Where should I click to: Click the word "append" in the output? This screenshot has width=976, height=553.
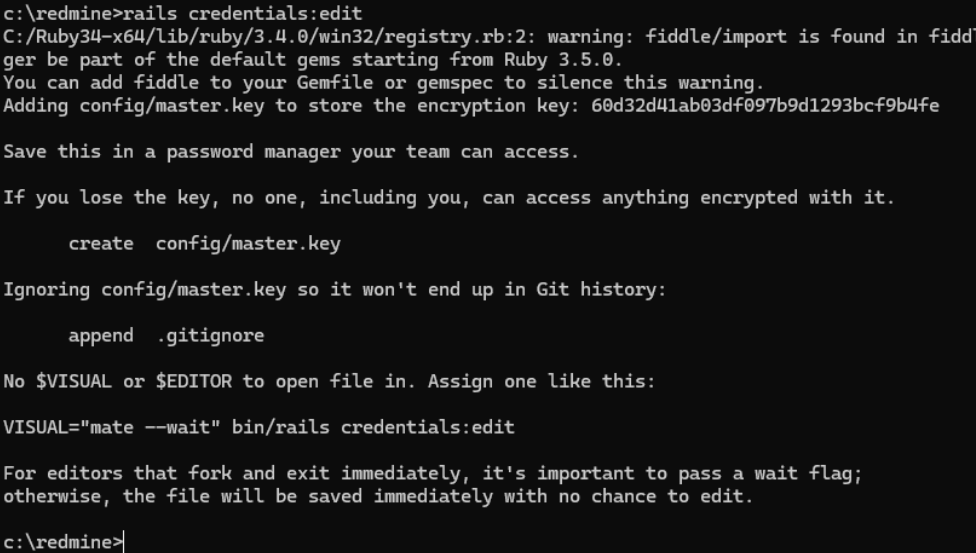point(100,335)
